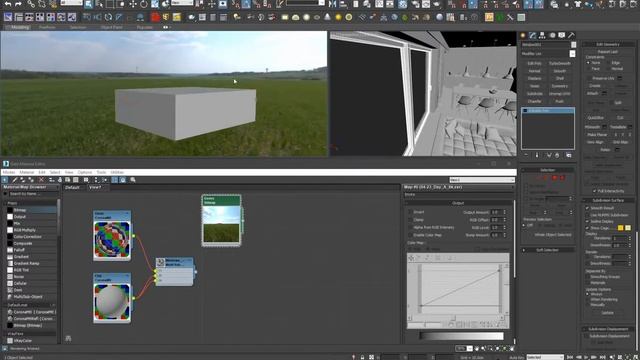Select the Polygon sub-object level icon
The width and height of the screenshot is (640, 360).
tap(554, 178)
